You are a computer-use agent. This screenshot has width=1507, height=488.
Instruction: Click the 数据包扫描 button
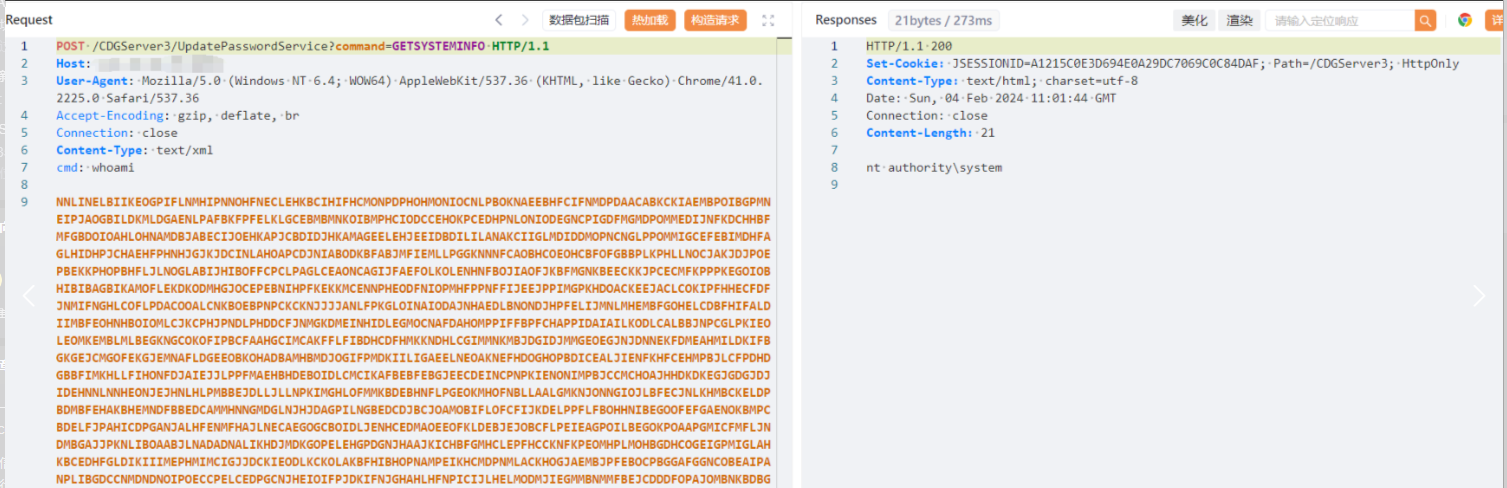pos(579,20)
